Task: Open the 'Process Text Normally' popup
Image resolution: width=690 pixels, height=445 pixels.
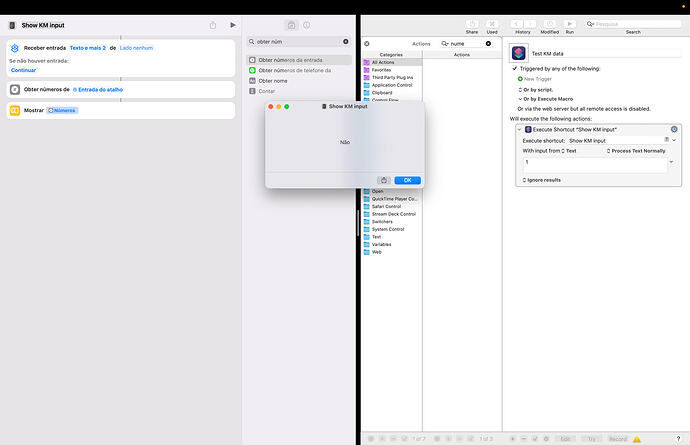Action: (636, 151)
